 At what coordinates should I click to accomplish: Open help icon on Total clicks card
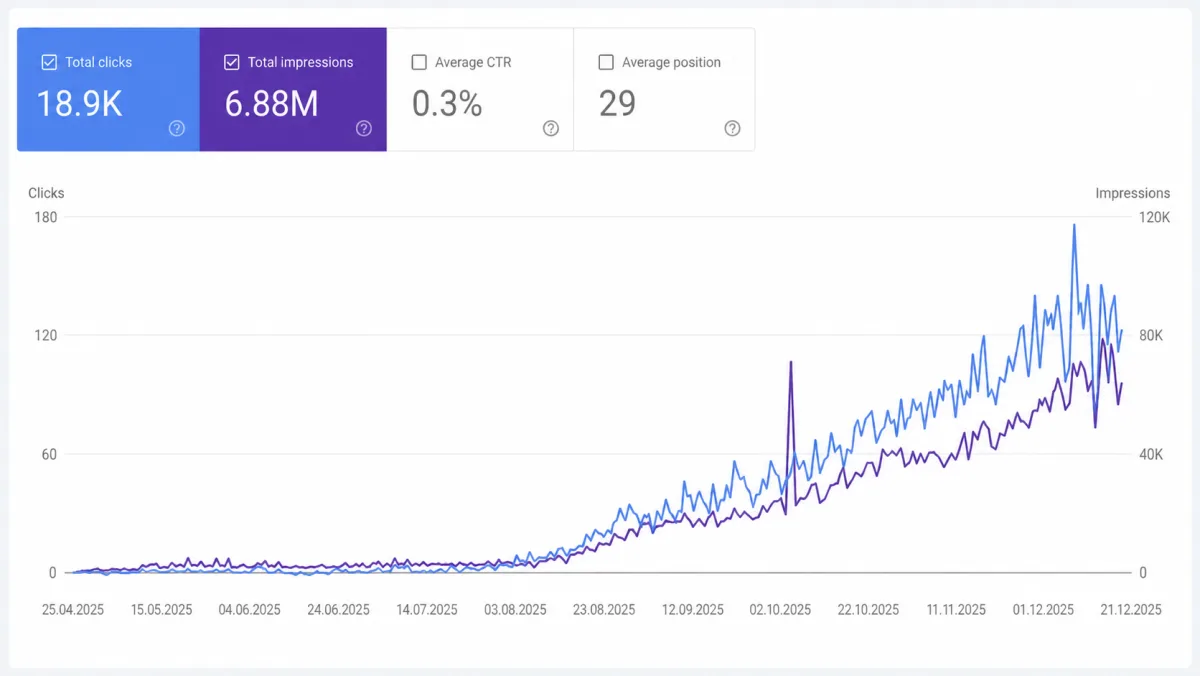tap(177, 128)
